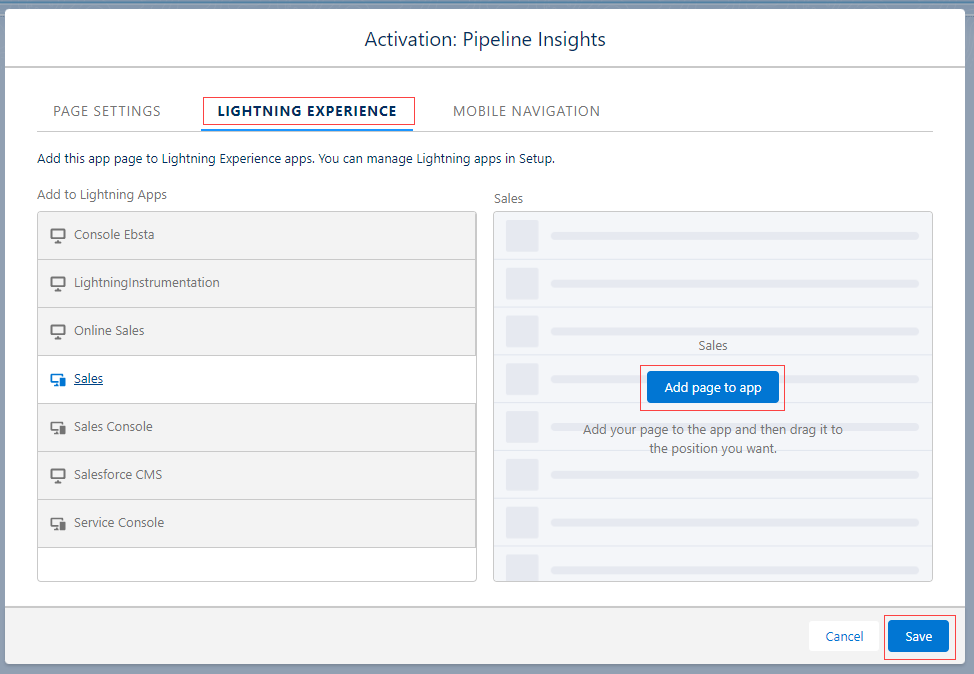Click the Sales Console device icon

pos(58,427)
